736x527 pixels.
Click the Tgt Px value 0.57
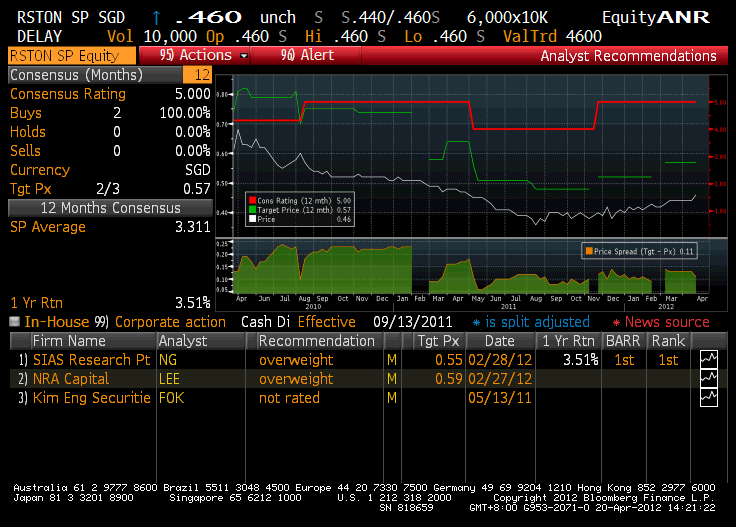[x=196, y=189]
